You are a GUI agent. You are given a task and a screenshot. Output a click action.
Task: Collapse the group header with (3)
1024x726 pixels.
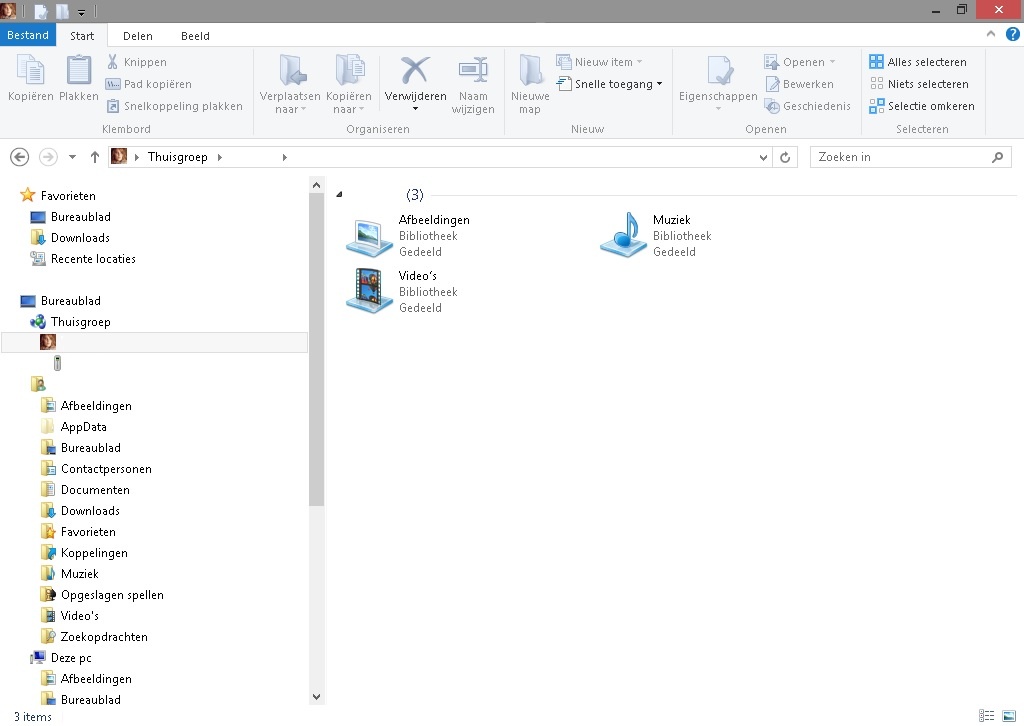(339, 195)
